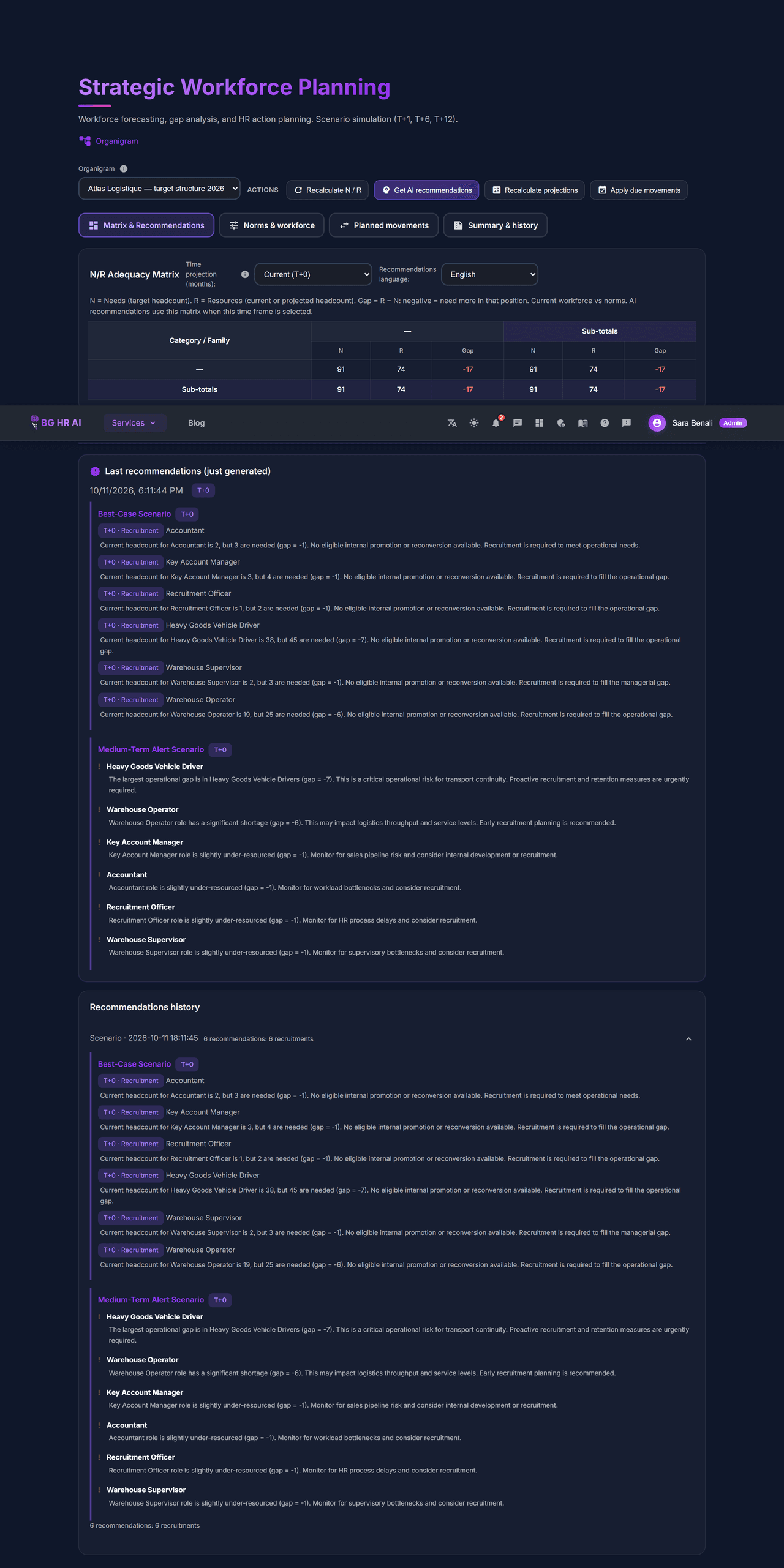The image size is (784, 1568).
Task: Open the book documentation icon in navbar
Action: point(583,423)
